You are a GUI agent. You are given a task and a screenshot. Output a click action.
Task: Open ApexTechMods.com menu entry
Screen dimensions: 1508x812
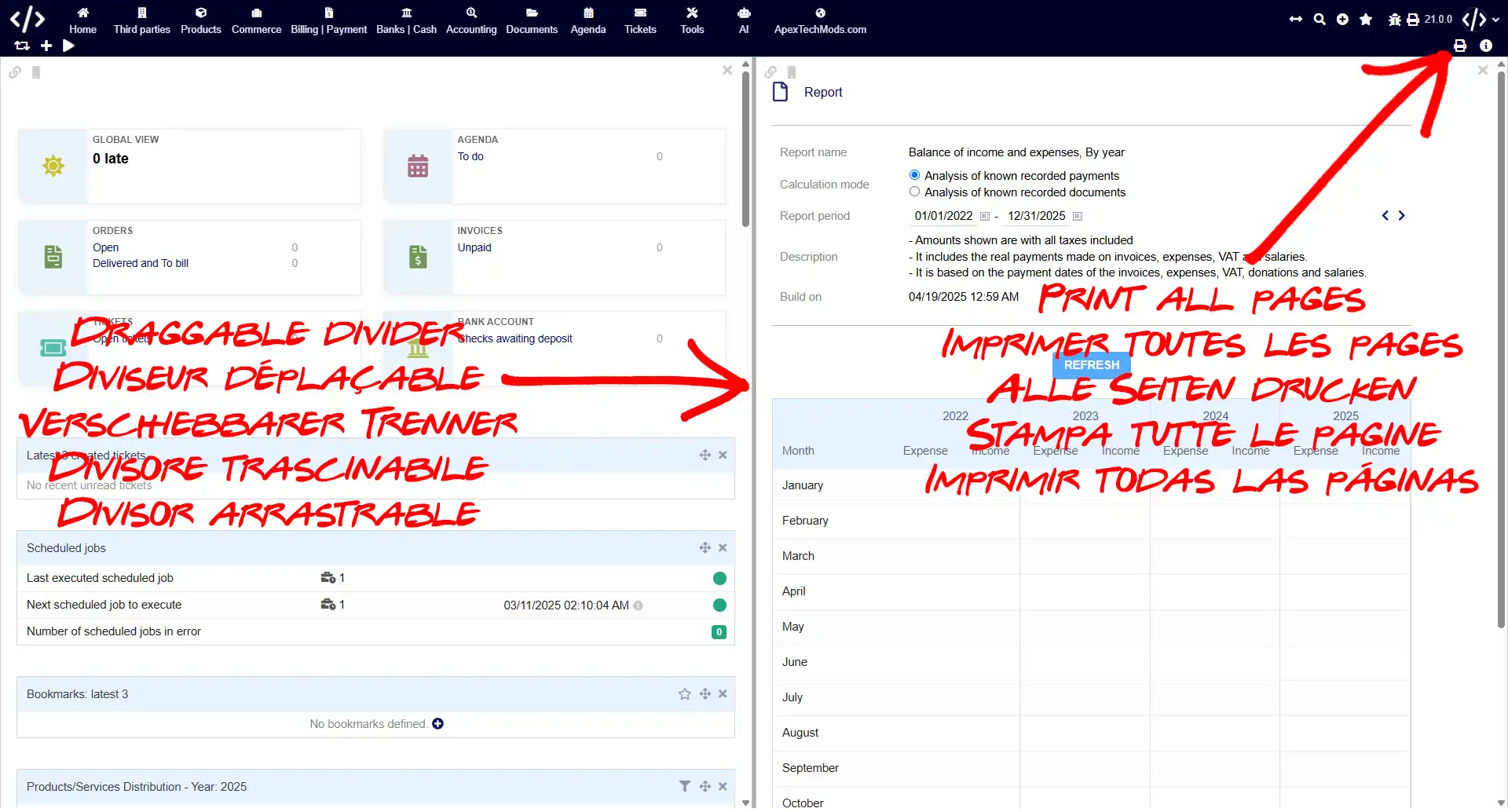pos(820,21)
